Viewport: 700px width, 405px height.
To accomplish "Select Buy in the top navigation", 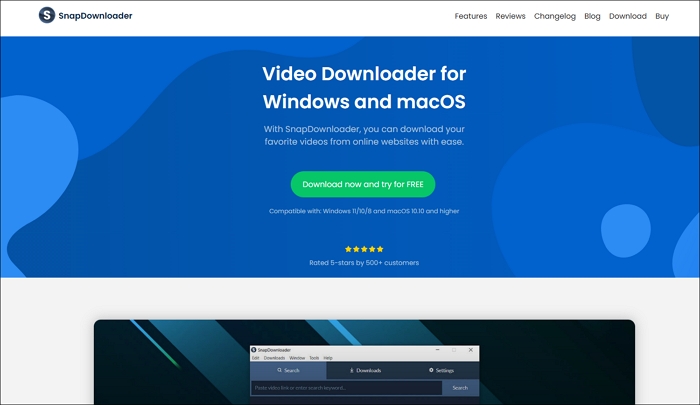I will point(662,16).
